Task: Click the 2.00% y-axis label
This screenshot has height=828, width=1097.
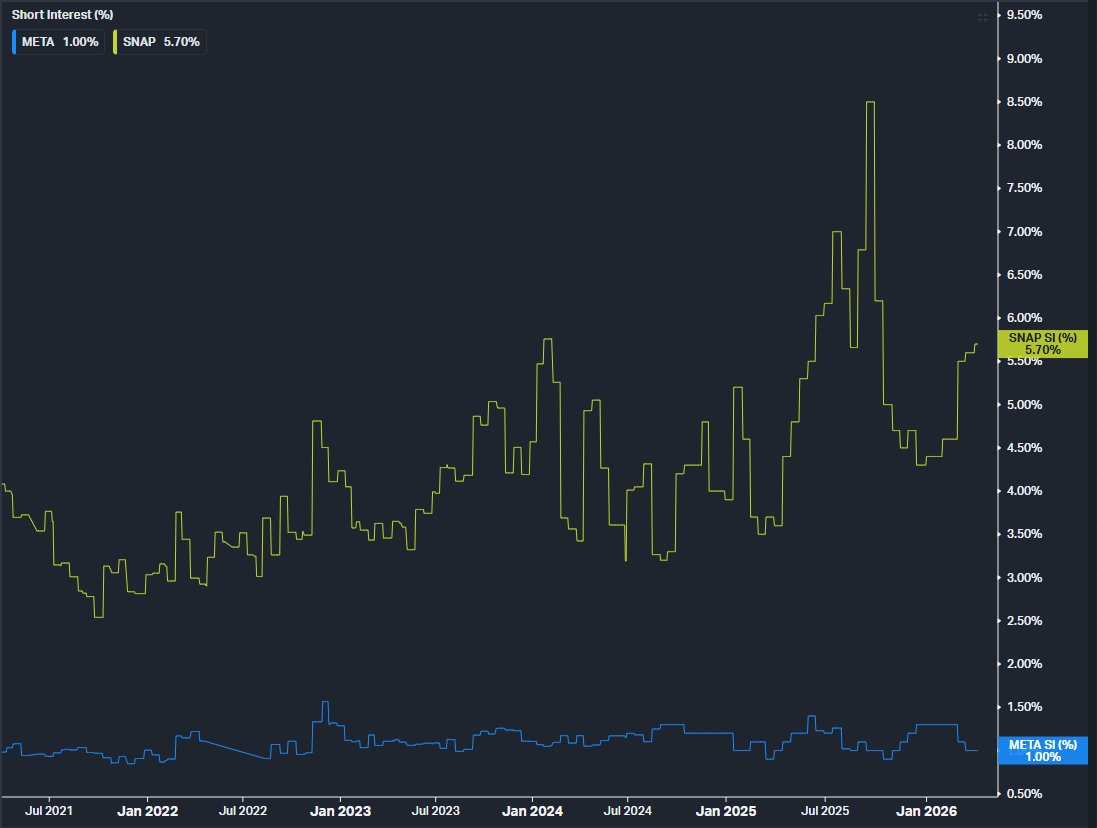Action: click(x=1024, y=664)
